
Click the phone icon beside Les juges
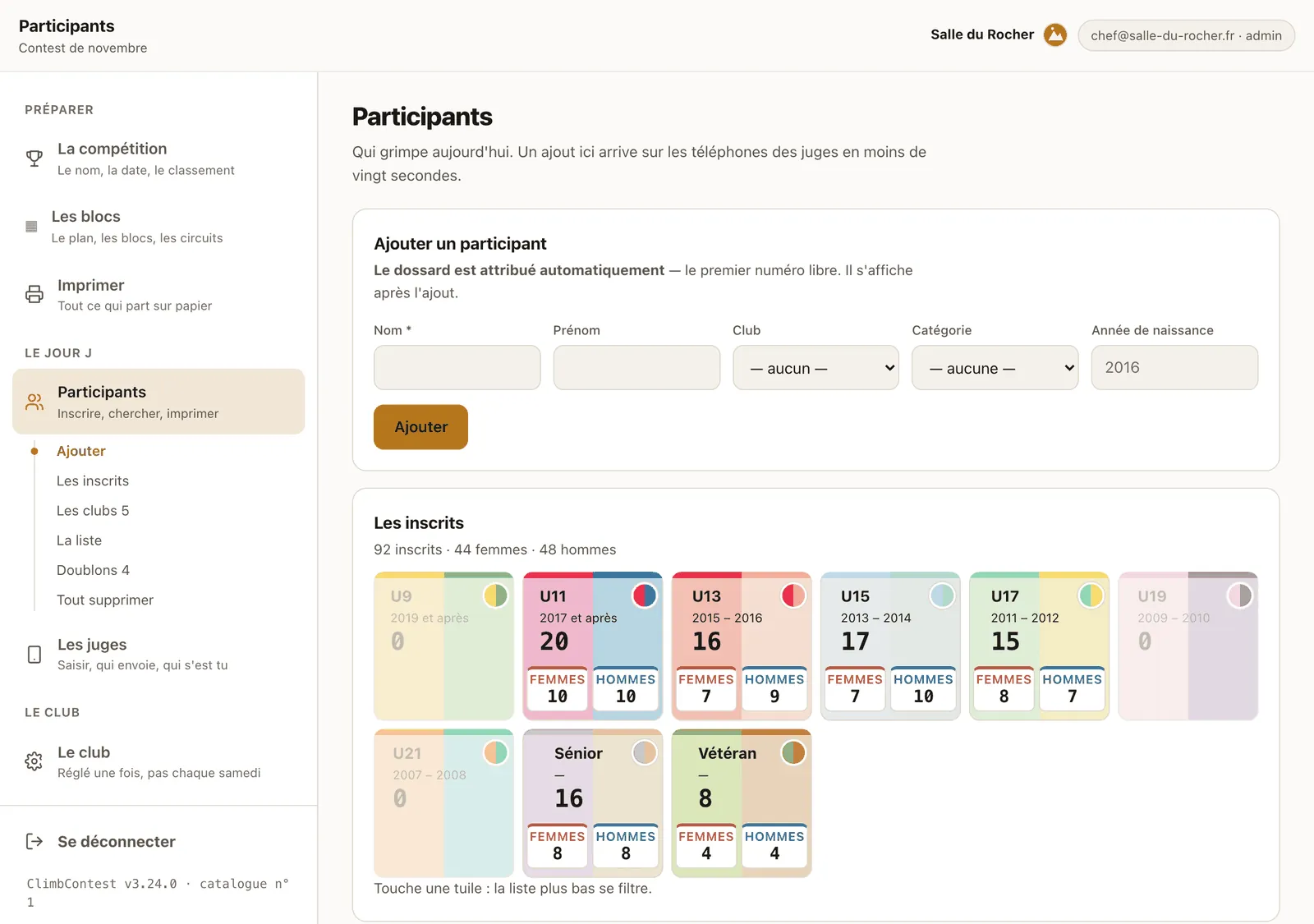[x=34, y=655]
